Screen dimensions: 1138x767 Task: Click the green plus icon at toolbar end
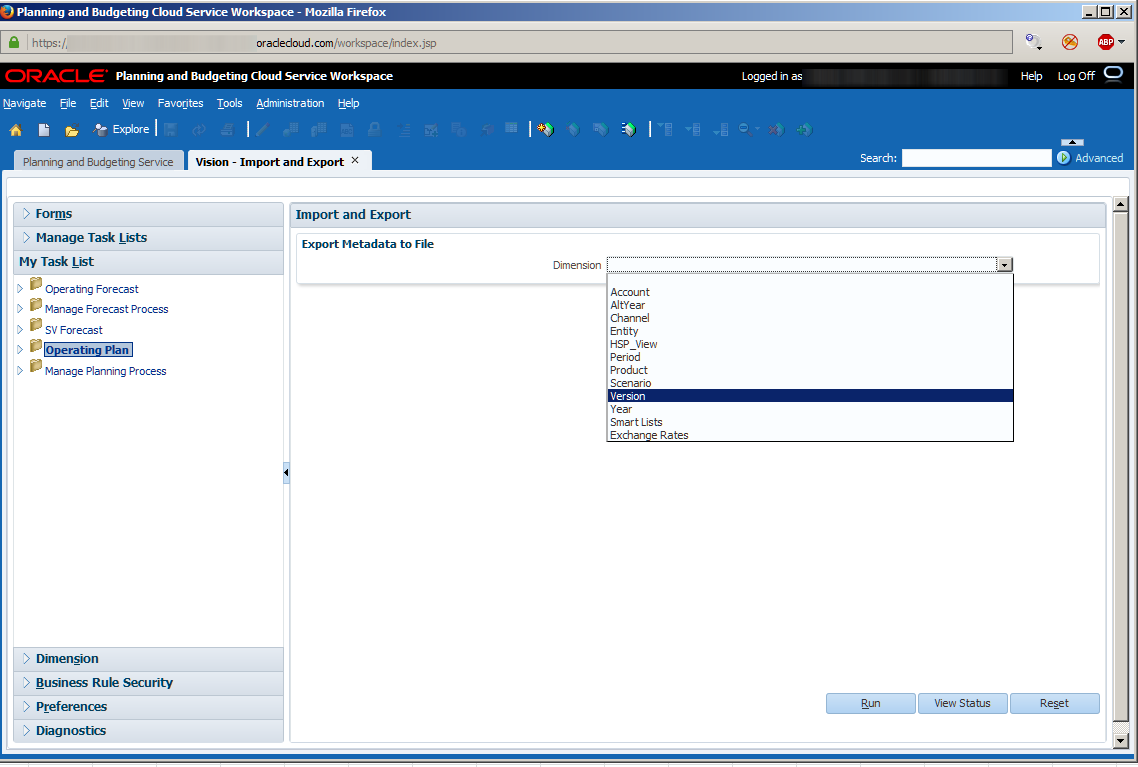(x=803, y=130)
